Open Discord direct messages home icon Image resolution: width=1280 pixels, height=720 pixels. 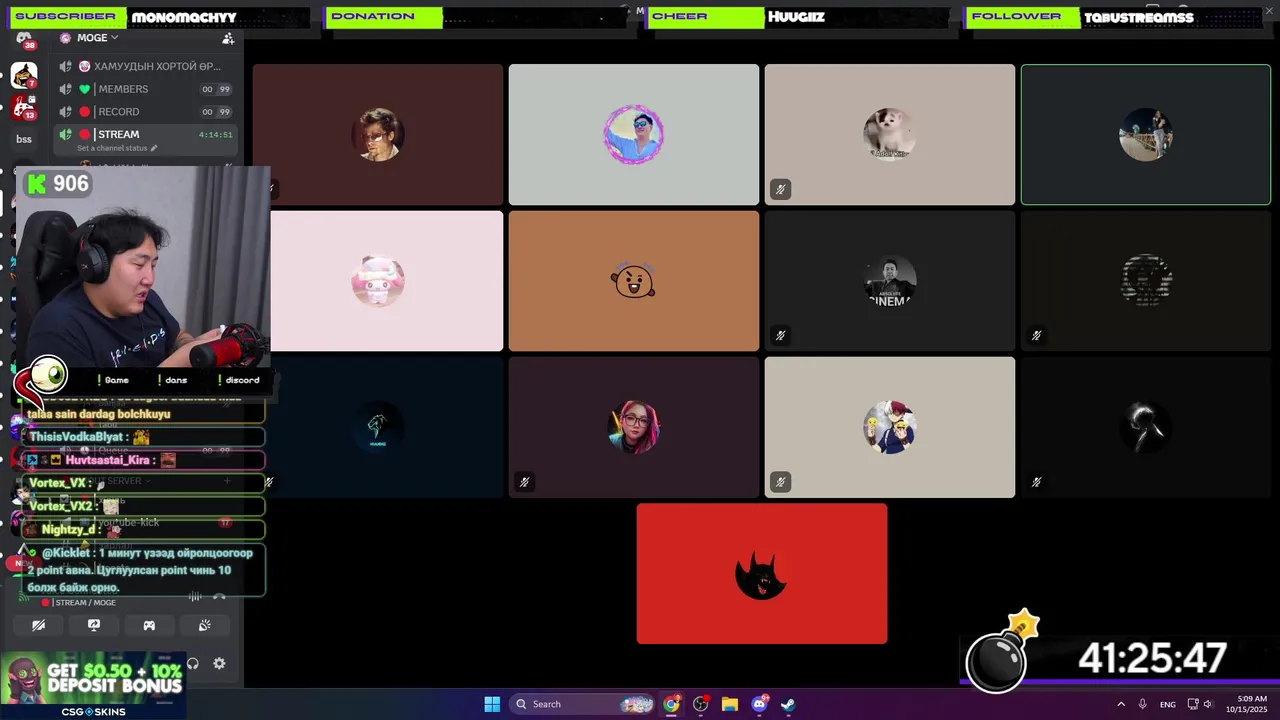(x=23, y=40)
